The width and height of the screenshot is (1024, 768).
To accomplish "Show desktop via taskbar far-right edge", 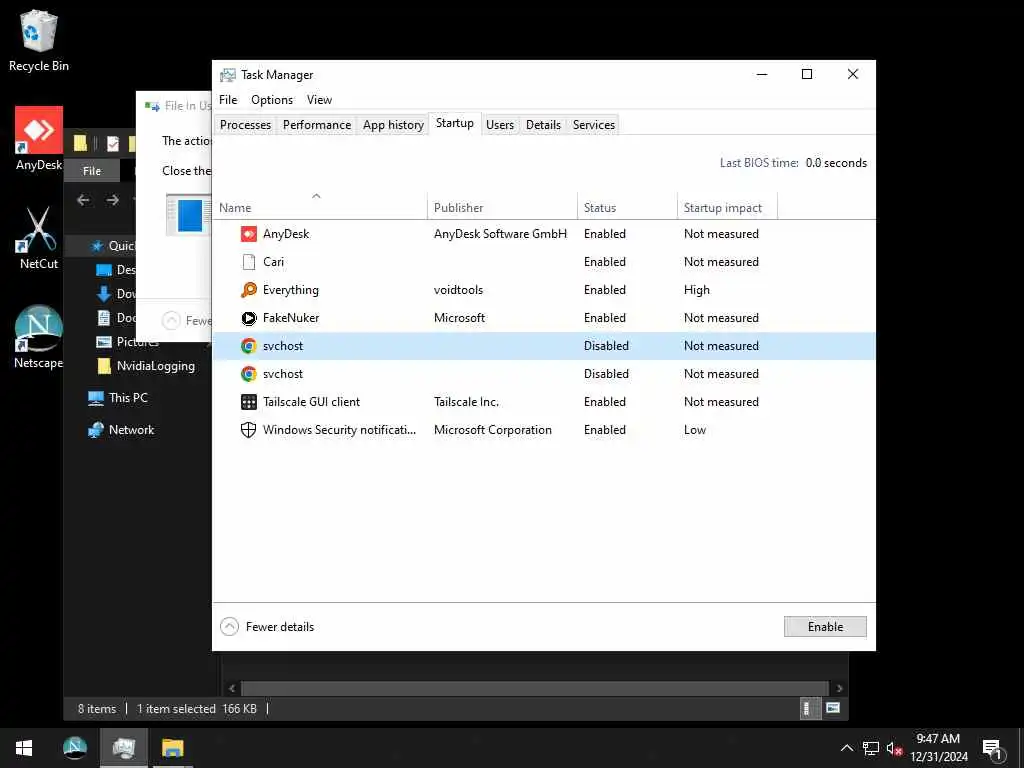I will (x=1021, y=748).
